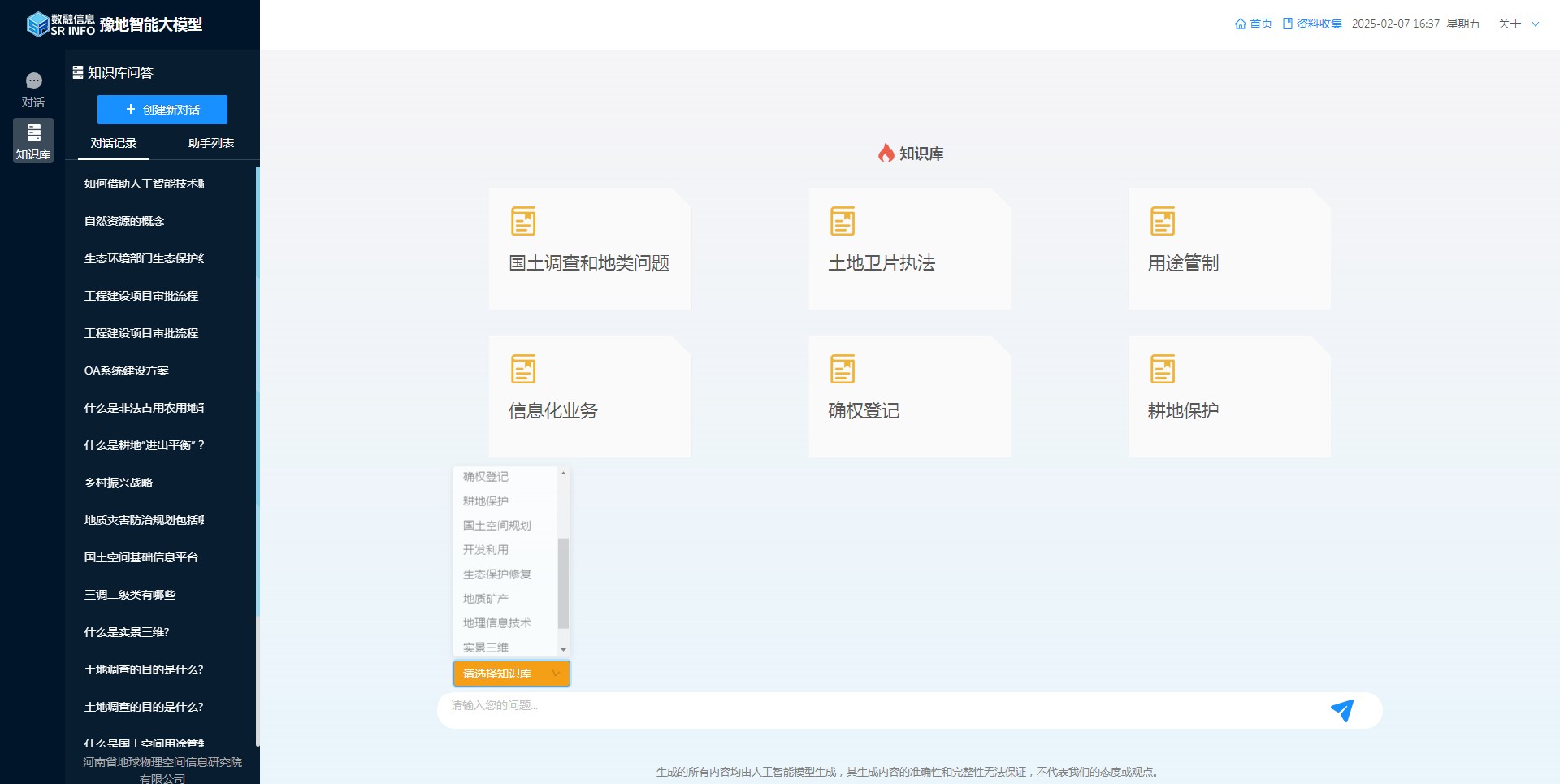Switch to the 对话记录 tab
This screenshot has width=1560, height=784.
[x=114, y=143]
